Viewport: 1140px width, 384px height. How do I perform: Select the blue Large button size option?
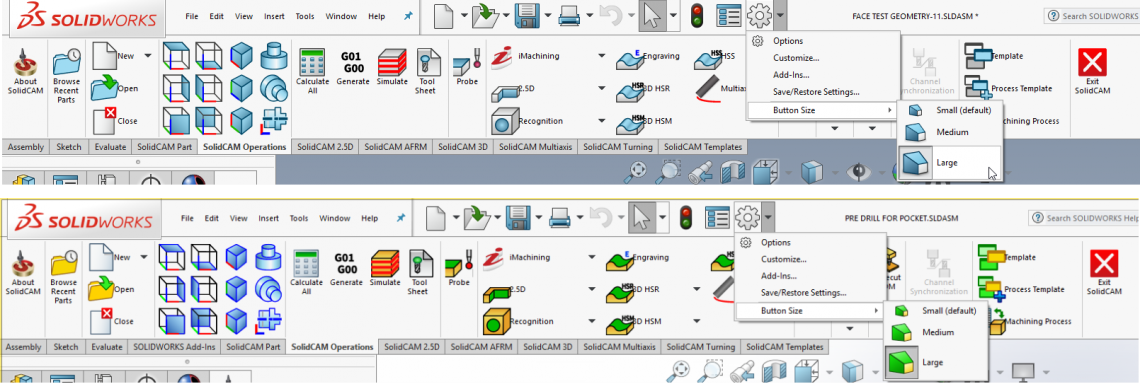[x=950, y=163]
